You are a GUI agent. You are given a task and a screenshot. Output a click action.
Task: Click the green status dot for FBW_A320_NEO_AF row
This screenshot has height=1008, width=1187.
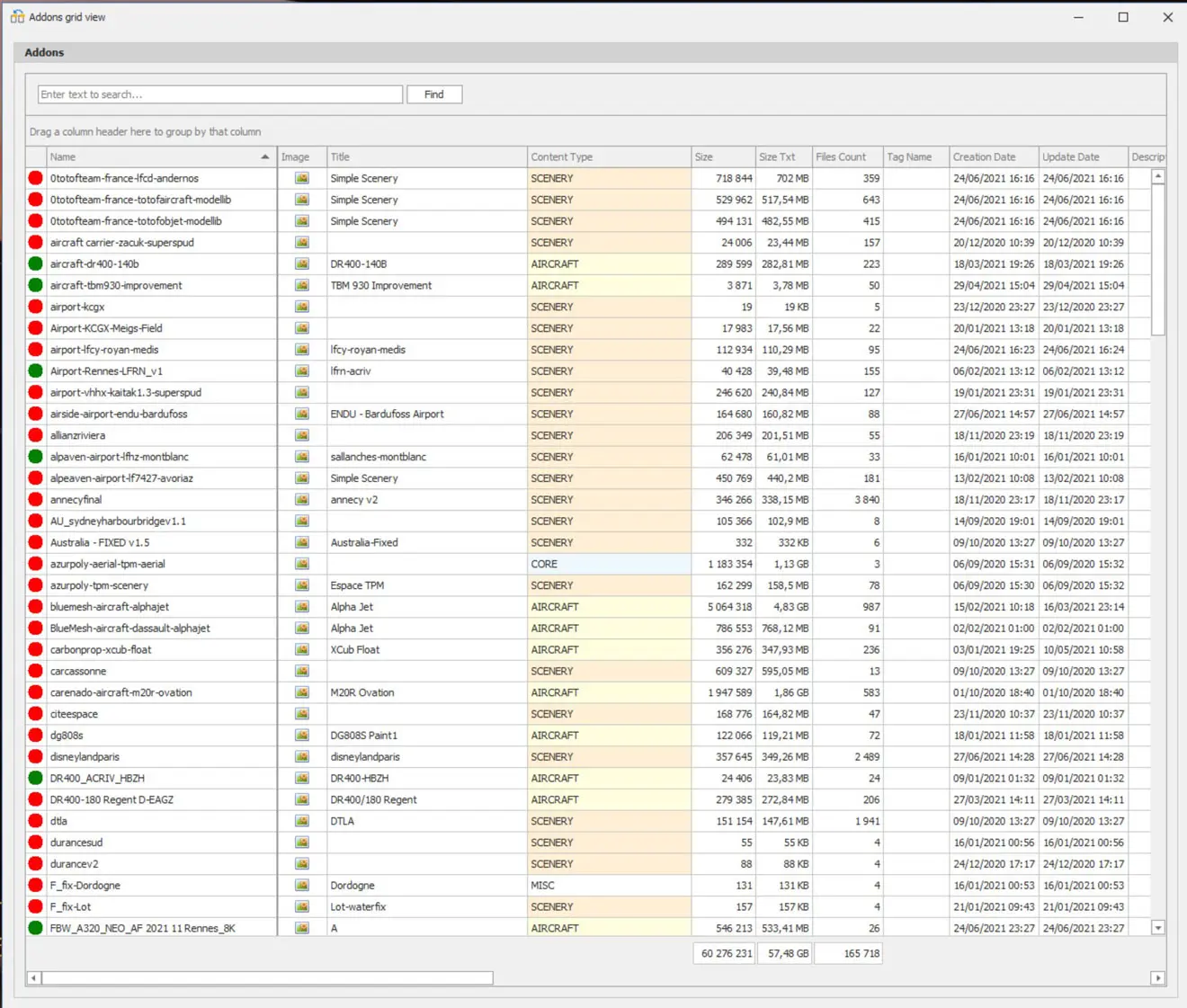(x=36, y=928)
